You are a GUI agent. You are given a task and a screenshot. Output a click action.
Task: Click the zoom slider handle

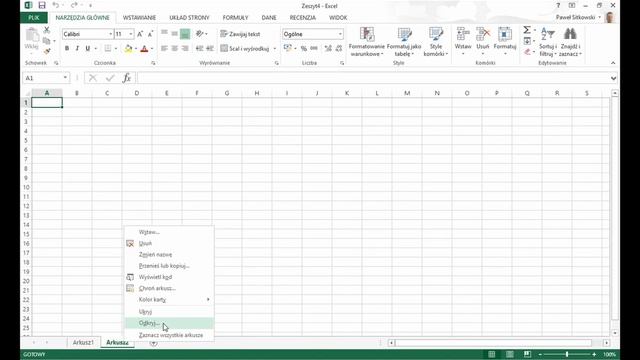(x=567, y=354)
